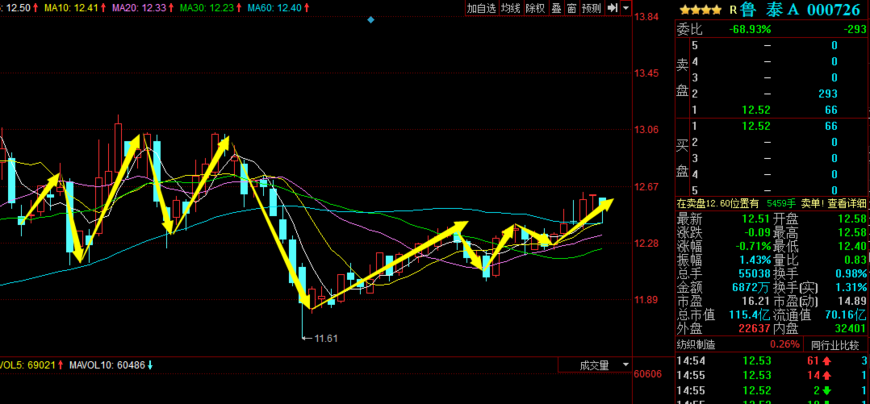870x404 pixels.
Task: Open the 预测 forecast button
Action: [x=591, y=8]
